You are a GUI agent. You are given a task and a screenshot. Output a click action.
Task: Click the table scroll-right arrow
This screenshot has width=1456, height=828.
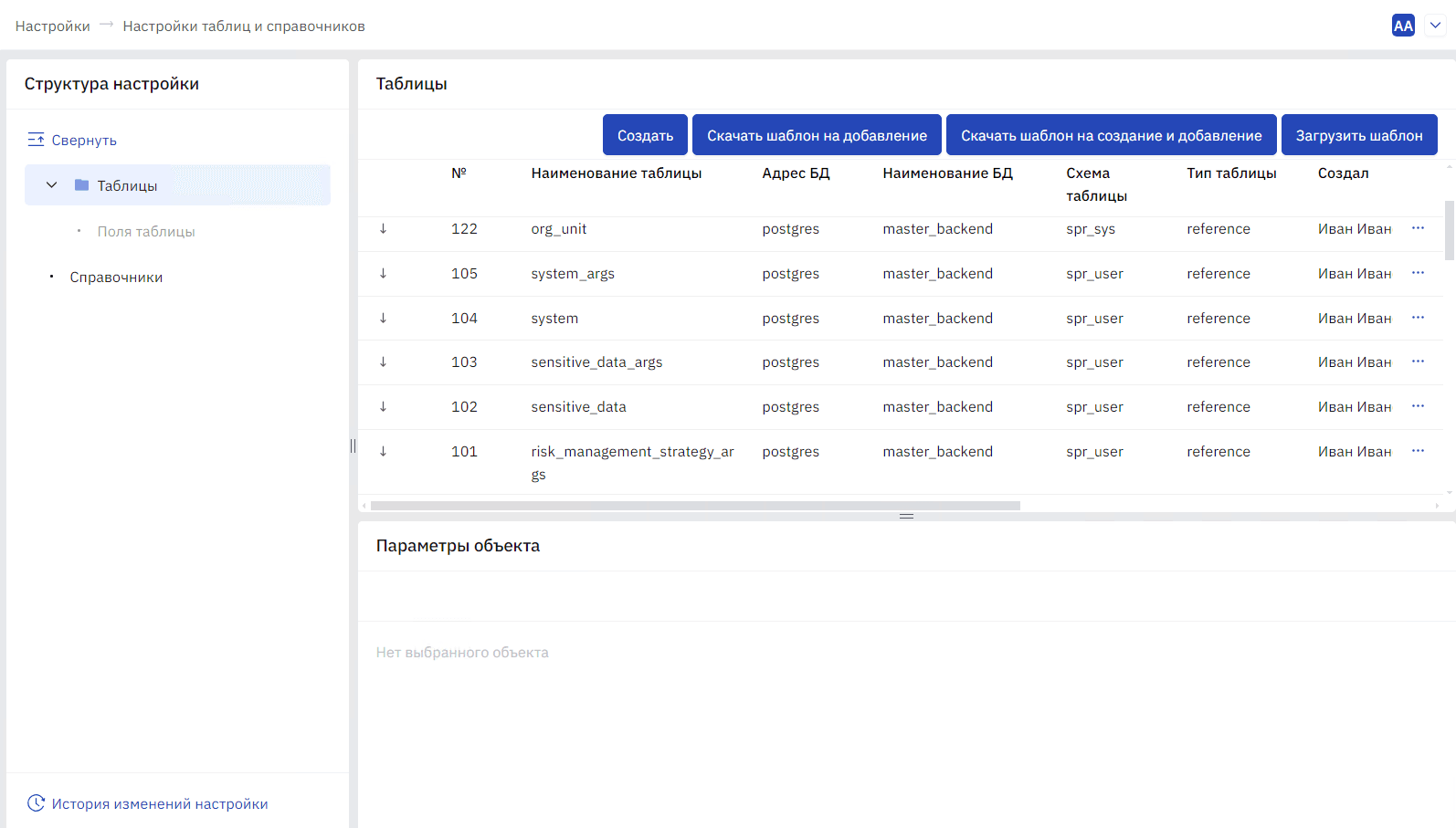coord(1437,506)
